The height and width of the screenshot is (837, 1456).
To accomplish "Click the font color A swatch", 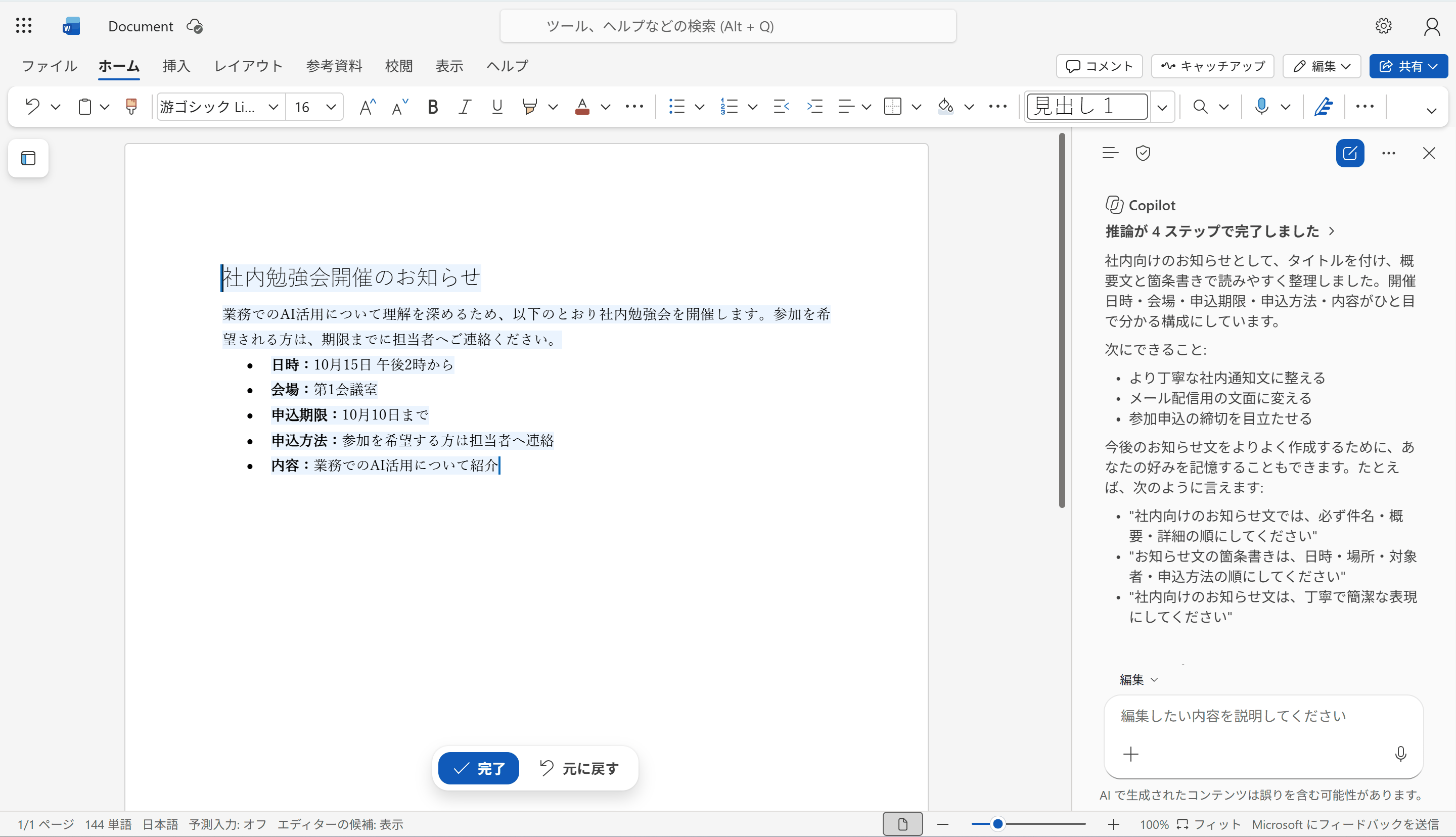I will [582, 106].
